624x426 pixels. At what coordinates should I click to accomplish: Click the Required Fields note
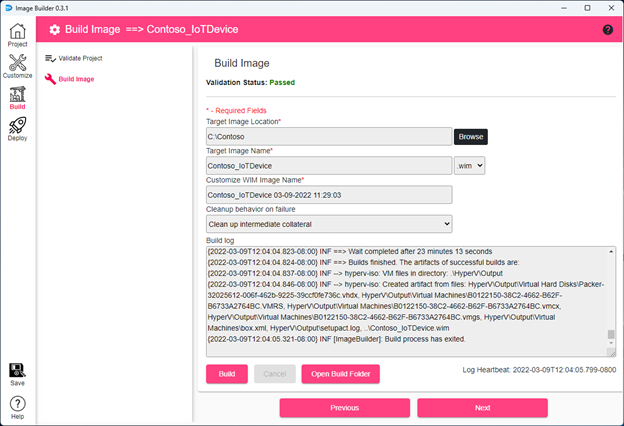click(236, 111)
